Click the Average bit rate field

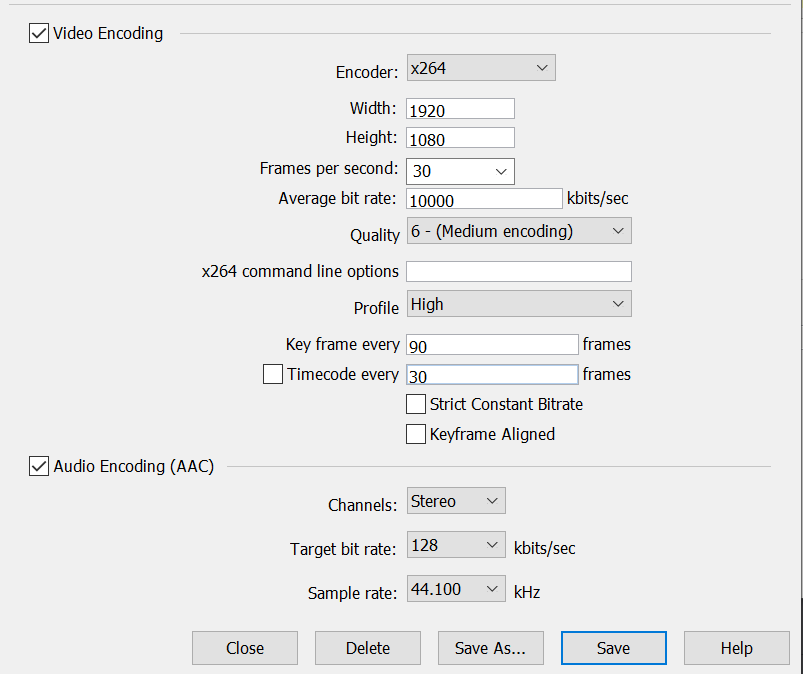click(x=484, y=199)
